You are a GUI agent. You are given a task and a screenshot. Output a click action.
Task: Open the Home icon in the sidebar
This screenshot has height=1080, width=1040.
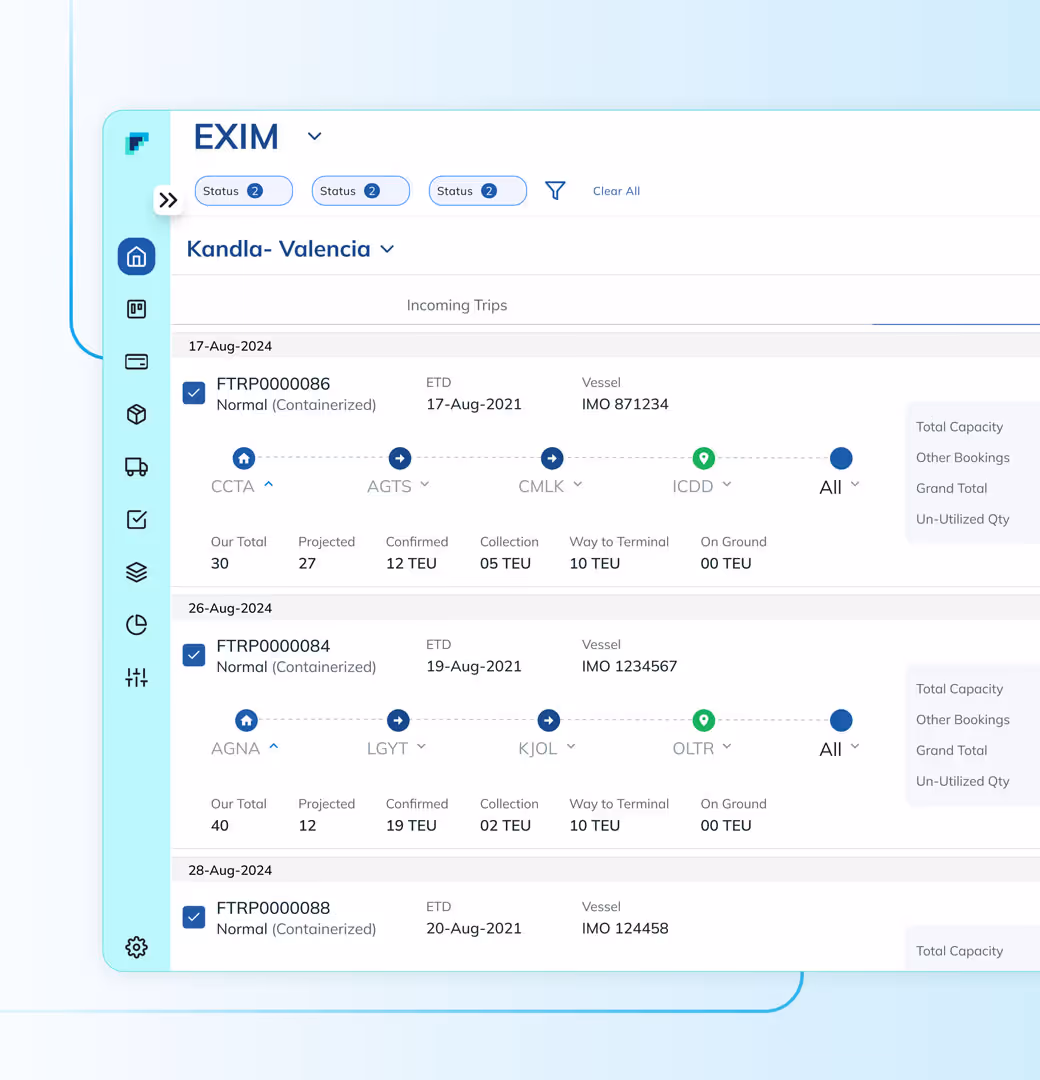[x=136, y=257]
